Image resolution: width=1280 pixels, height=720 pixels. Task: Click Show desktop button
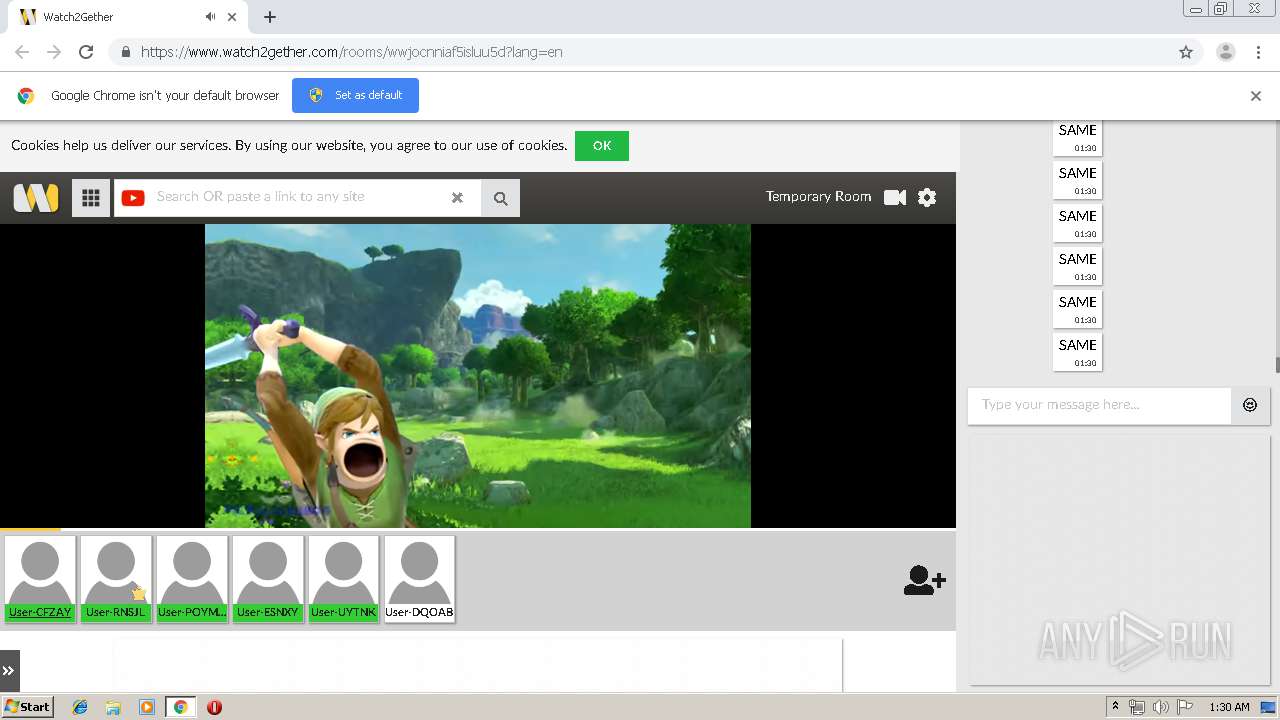click(x=1268, y=707)
